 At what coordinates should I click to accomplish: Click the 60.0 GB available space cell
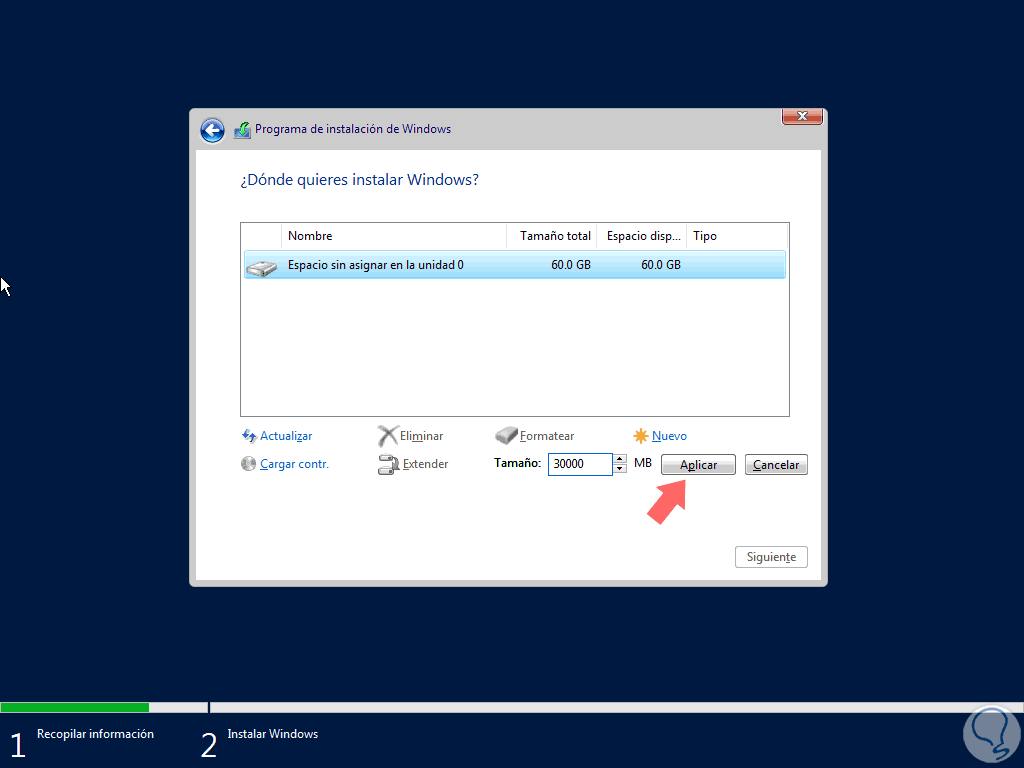(661, 265)
